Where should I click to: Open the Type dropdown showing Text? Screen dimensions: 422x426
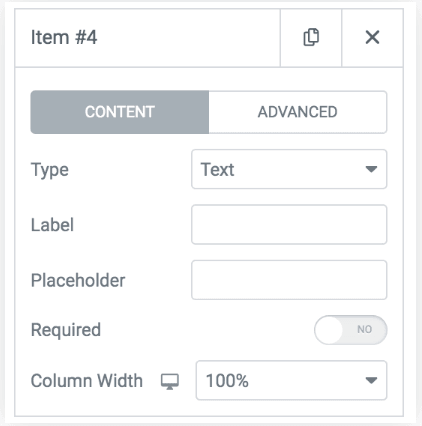point(289,169)
